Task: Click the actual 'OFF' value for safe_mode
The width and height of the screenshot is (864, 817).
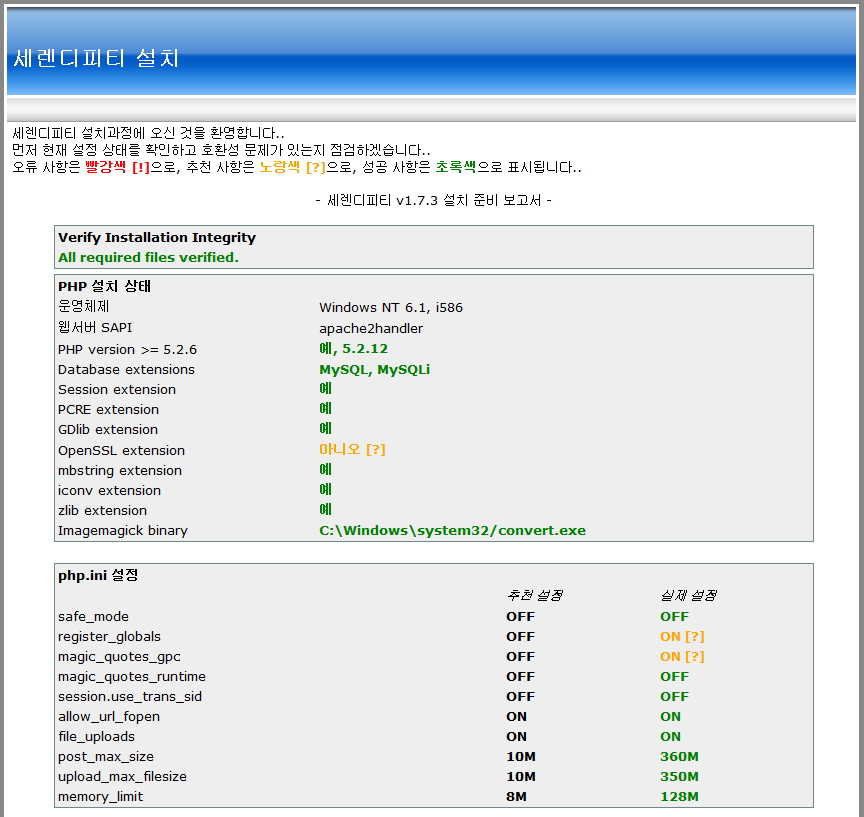Action: 674,616
